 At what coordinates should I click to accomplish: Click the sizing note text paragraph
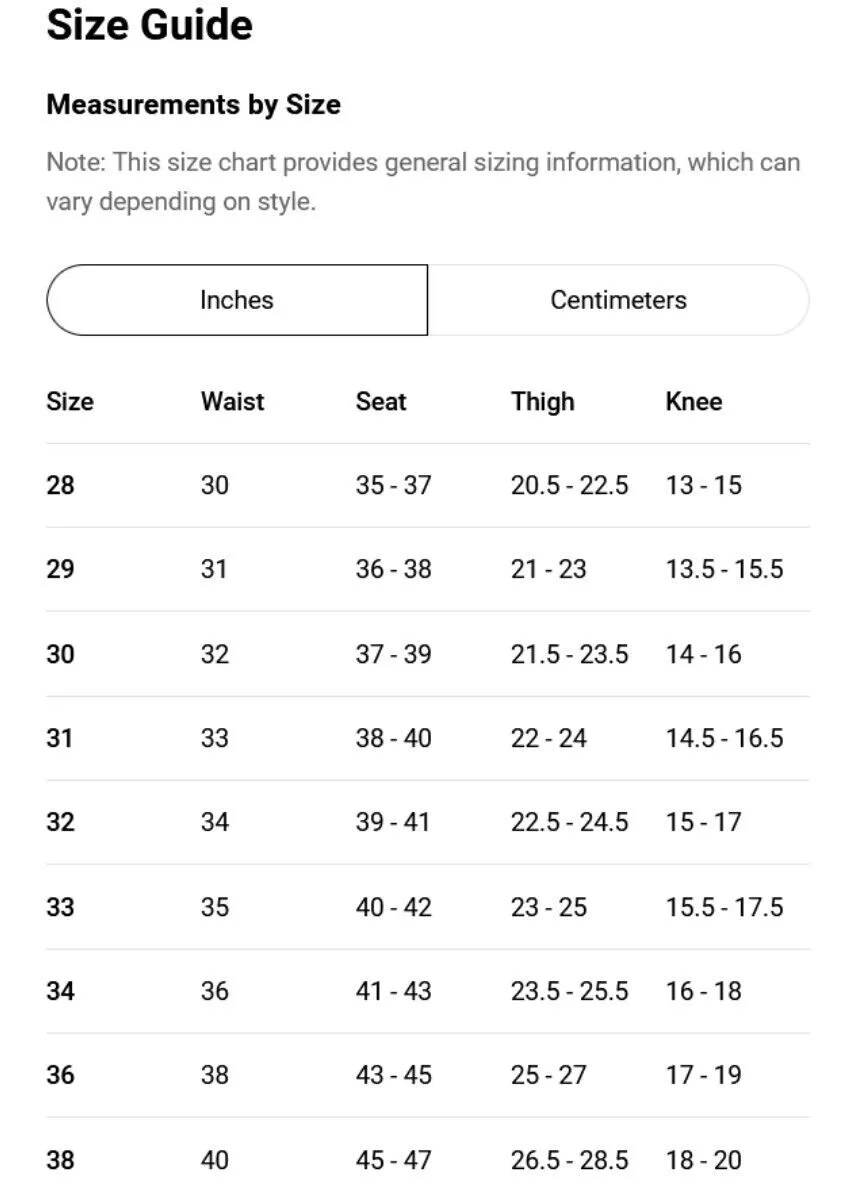423,182
